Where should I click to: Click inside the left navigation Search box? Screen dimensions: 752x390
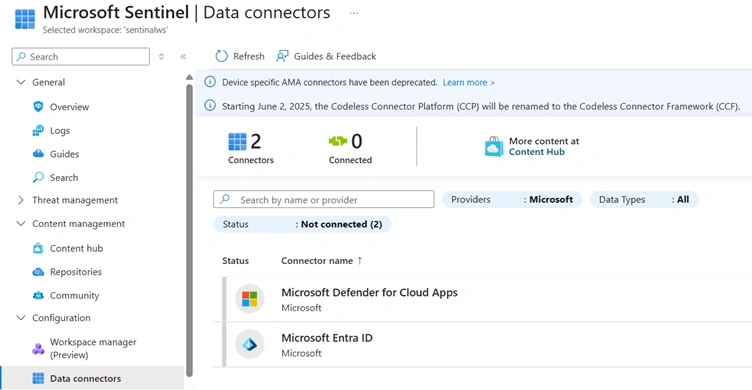[x=81, y=57]
